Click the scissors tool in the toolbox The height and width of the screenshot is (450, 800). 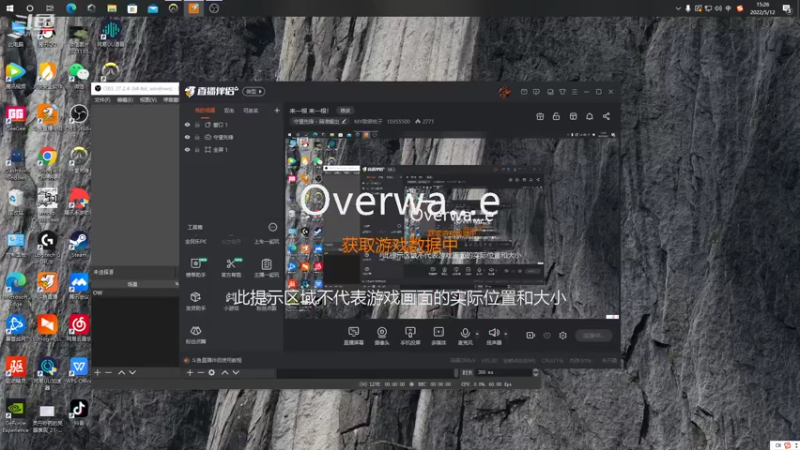(231, 264)
